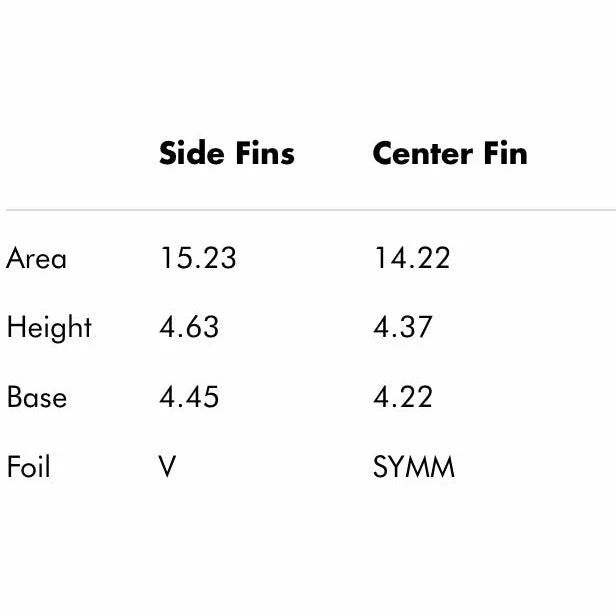Click the Center Fin column header
Viewport: 616px width, 616px height.
(449, 153)
